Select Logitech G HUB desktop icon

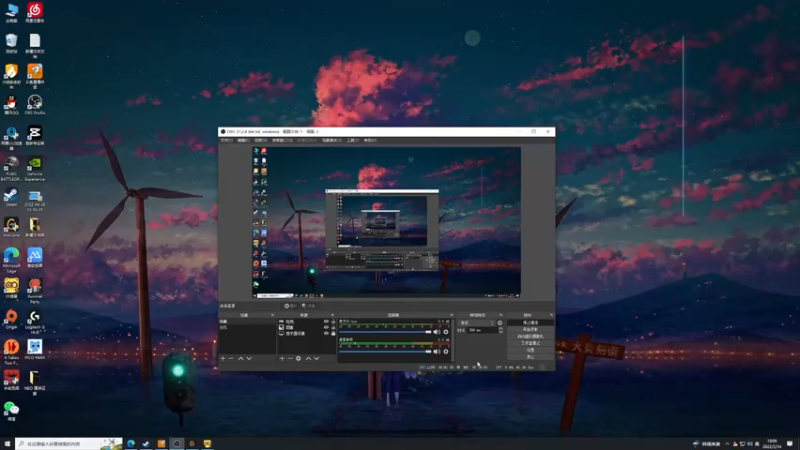35,322
